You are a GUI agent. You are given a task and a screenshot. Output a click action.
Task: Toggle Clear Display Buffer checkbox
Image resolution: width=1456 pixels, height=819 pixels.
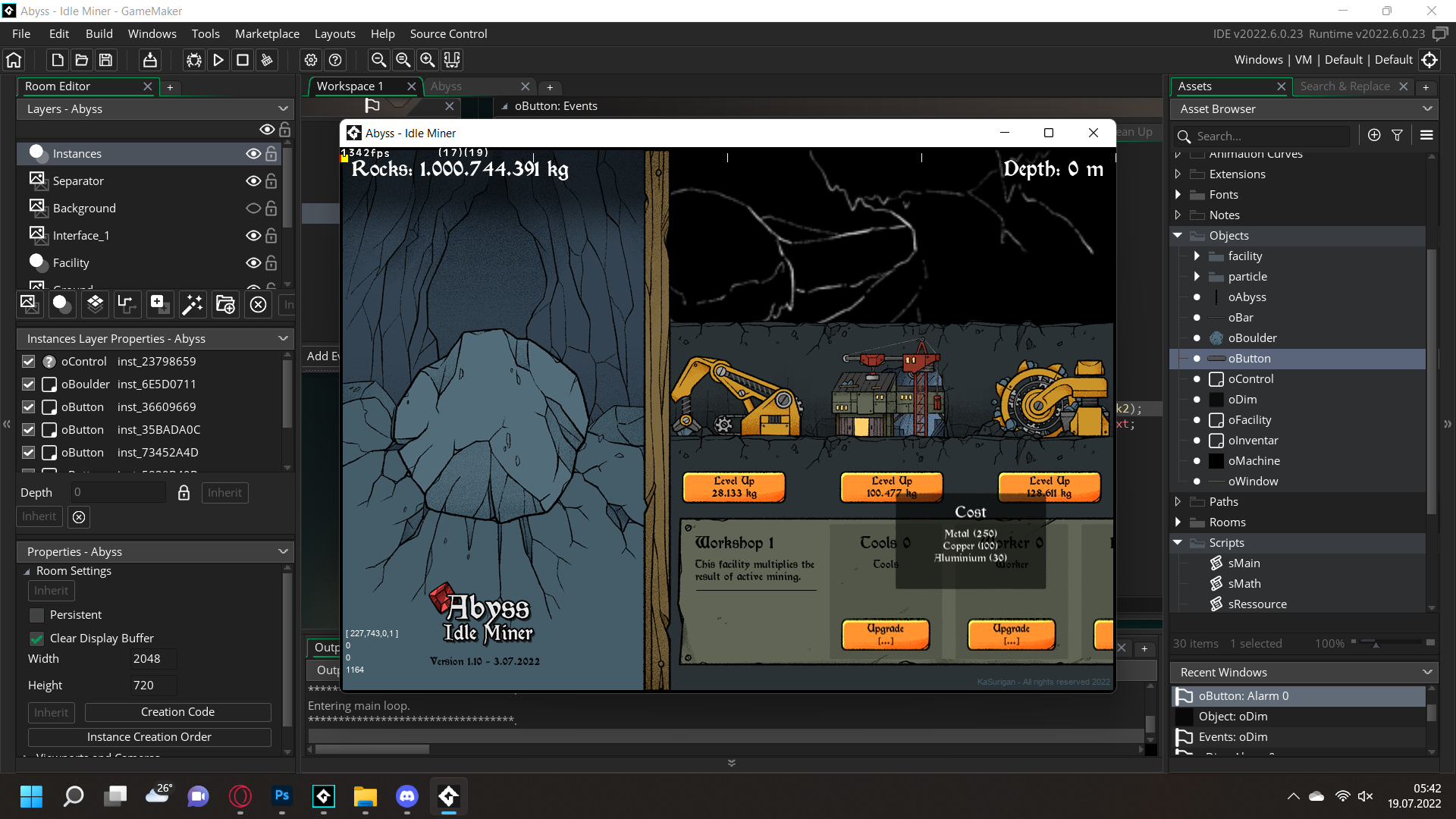tap(37, 636)
